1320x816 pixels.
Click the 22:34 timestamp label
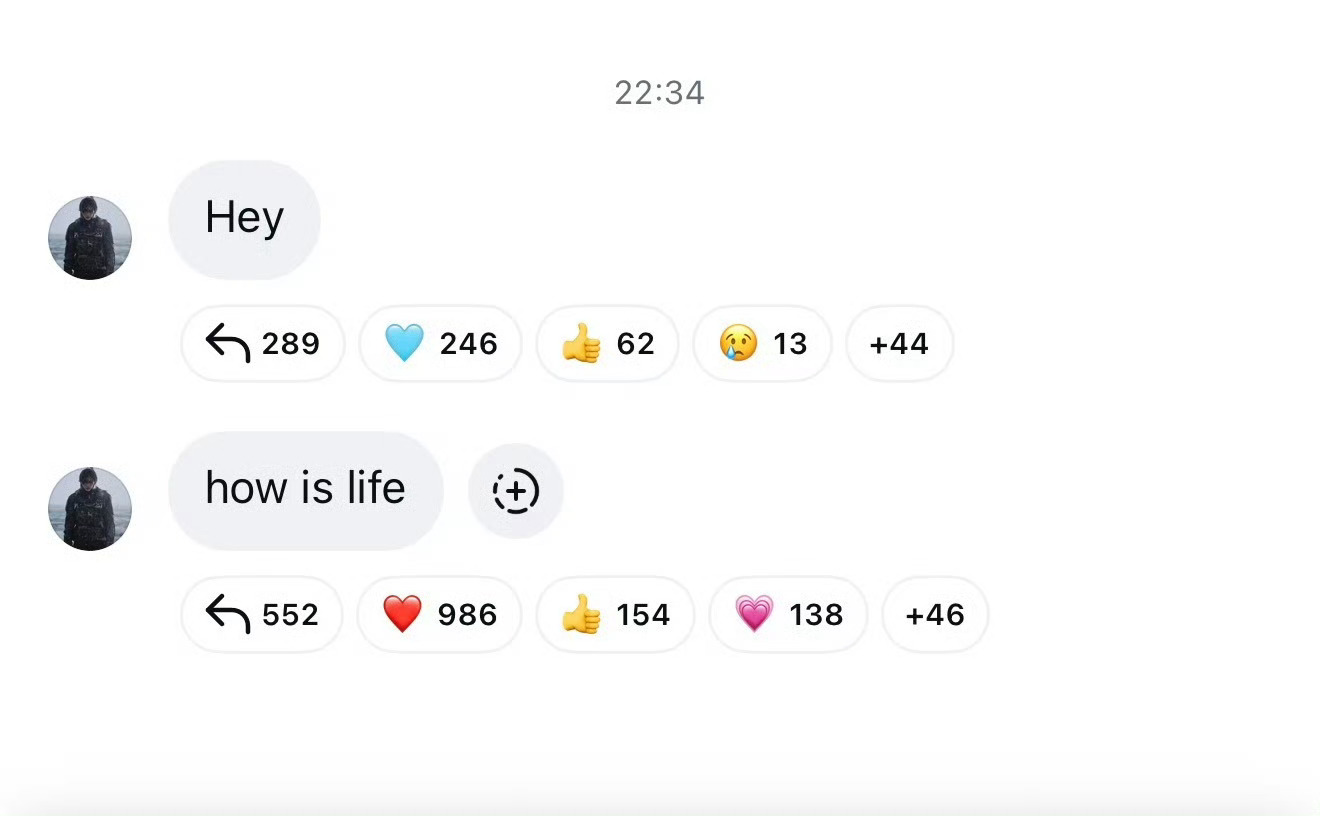[660, 93]
